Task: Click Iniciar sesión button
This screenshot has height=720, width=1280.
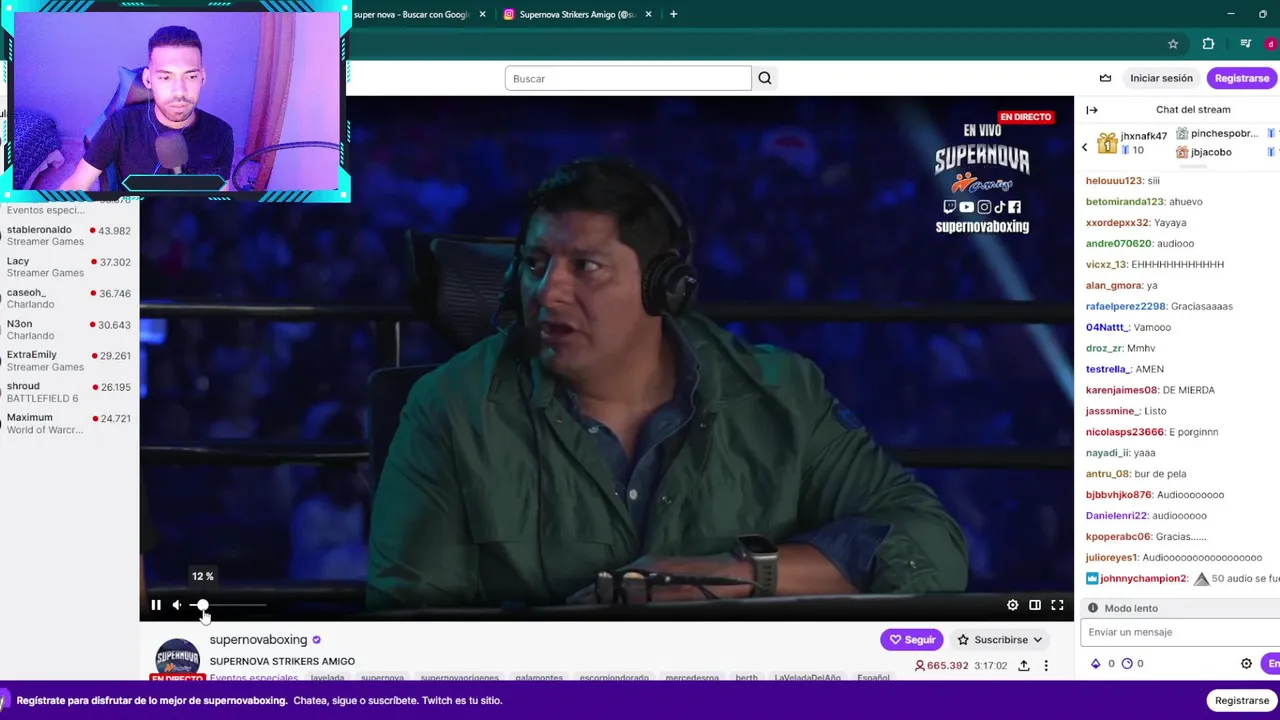Action: tap(1161, 78)
